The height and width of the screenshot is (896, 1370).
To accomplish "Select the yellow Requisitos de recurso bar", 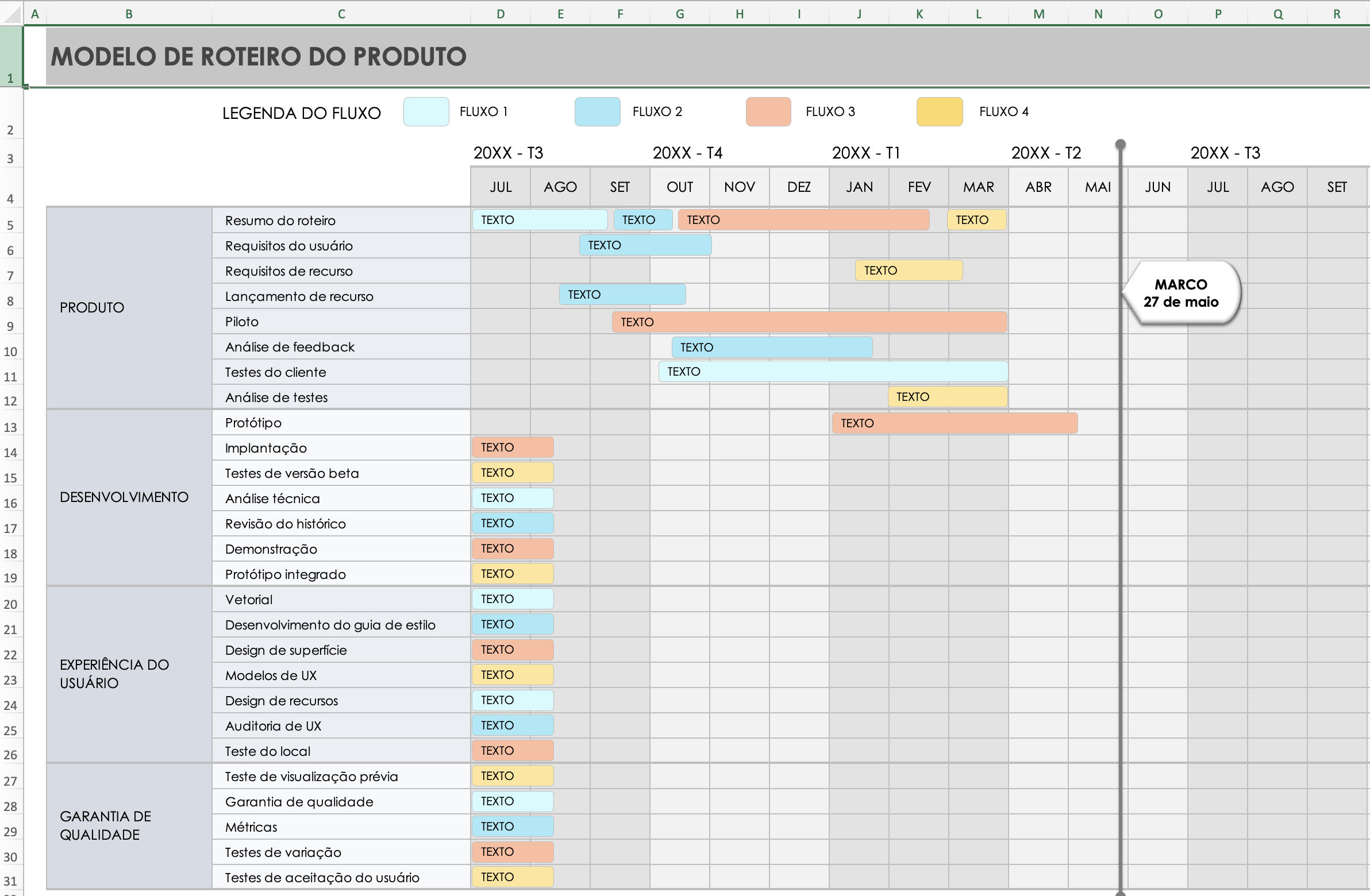I will pyautogui.click(x=909, y=271).
